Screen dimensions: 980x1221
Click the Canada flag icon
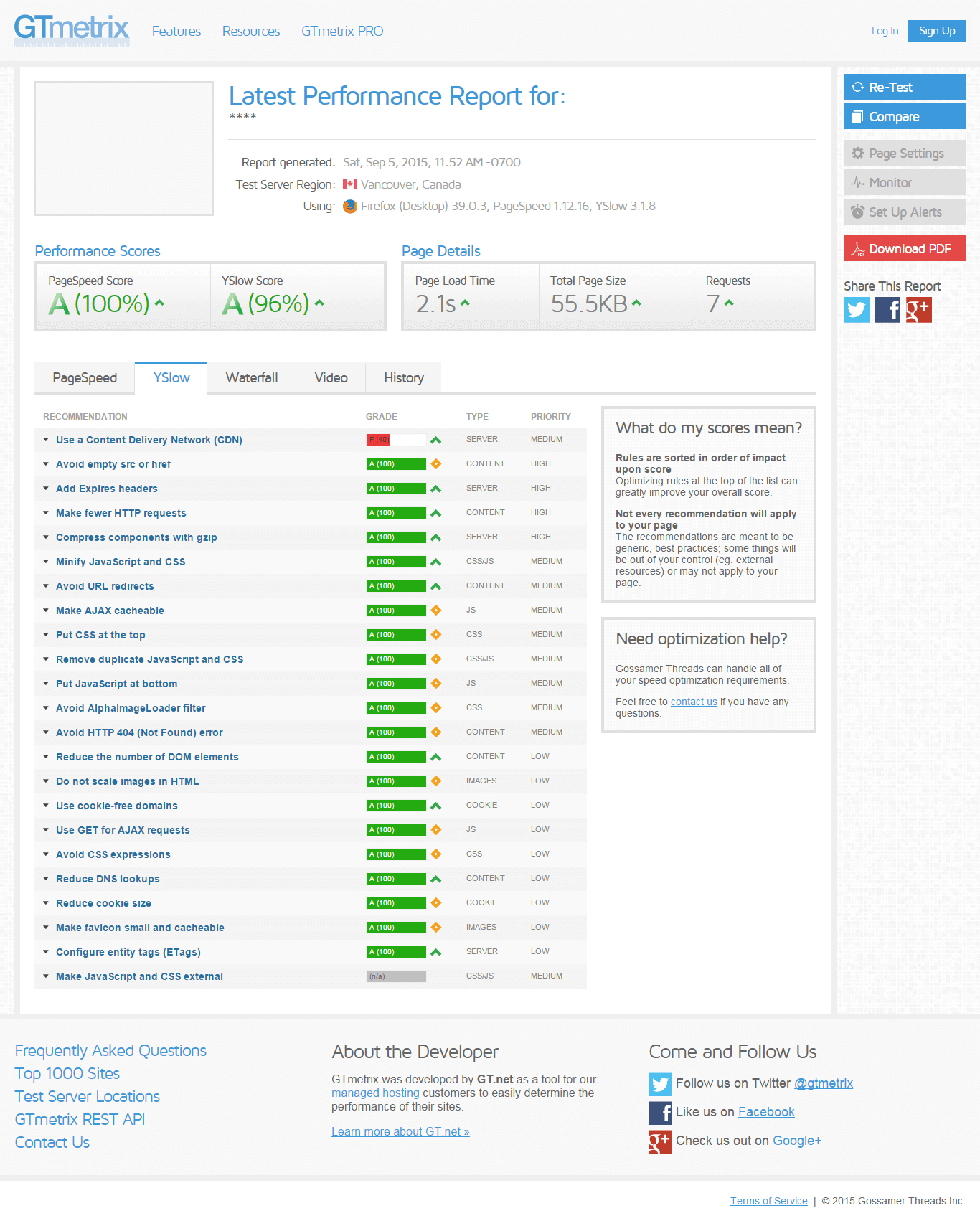(x=350, y=184)
